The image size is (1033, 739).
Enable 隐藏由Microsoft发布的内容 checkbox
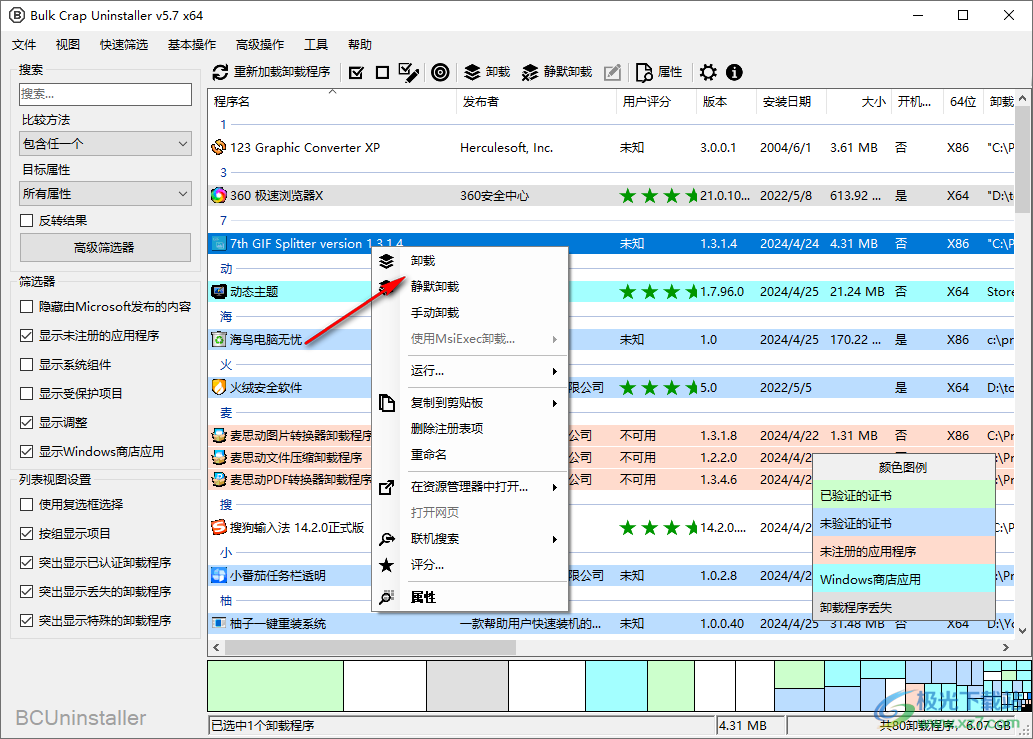(26, 306)
